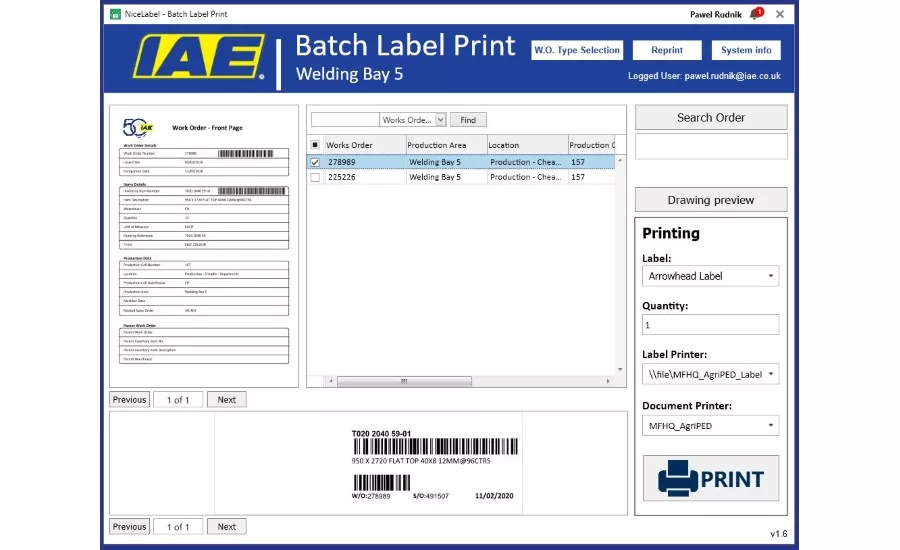Image resolution: width=900 pixels, height=550 pixels.
Task: Click the Search Order button
Action: click(x=711, y=117)
